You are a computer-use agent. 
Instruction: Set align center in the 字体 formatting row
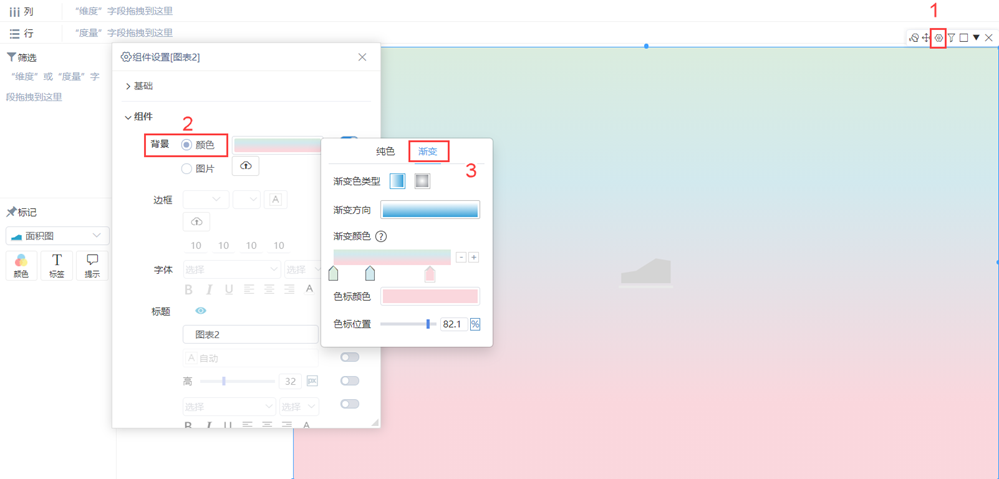click(x=270, y=289)
